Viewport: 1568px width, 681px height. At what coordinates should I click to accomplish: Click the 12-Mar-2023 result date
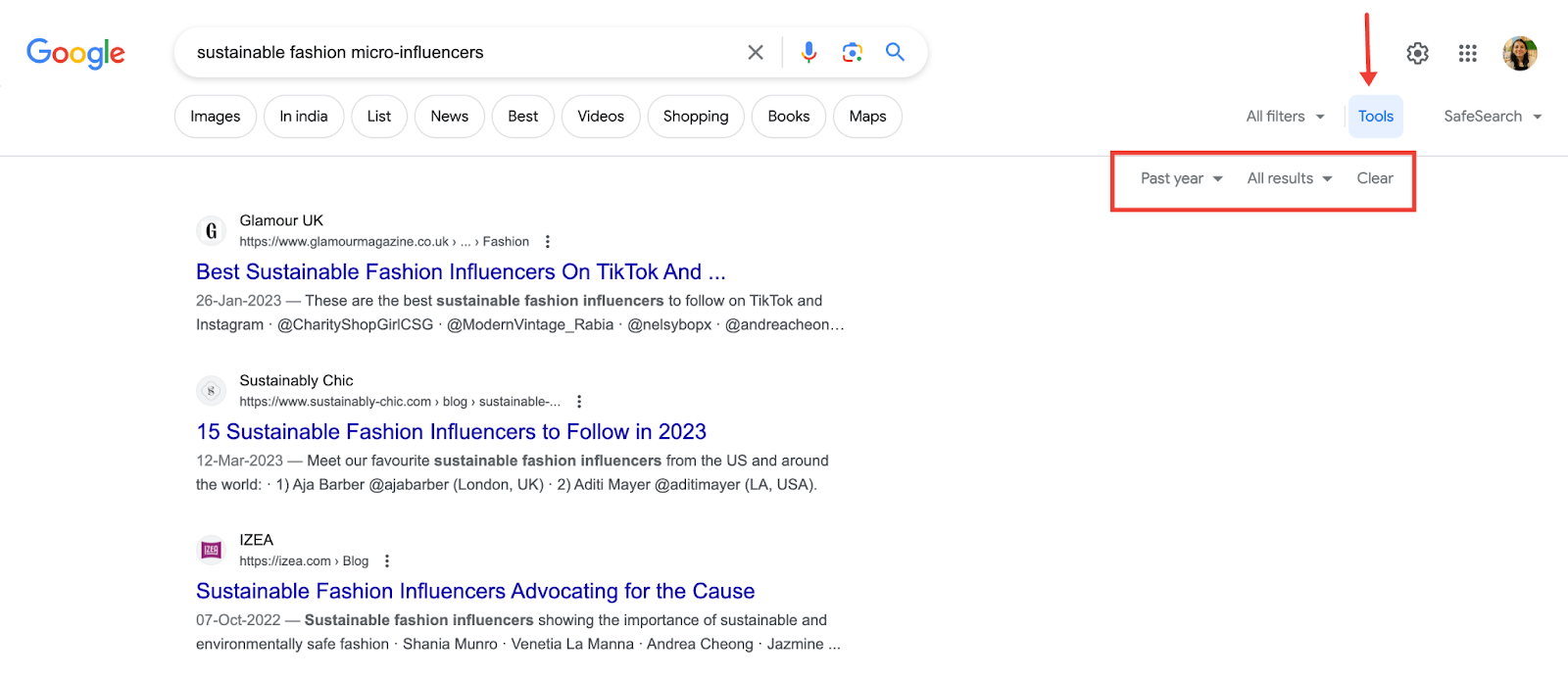pos(239,461)
